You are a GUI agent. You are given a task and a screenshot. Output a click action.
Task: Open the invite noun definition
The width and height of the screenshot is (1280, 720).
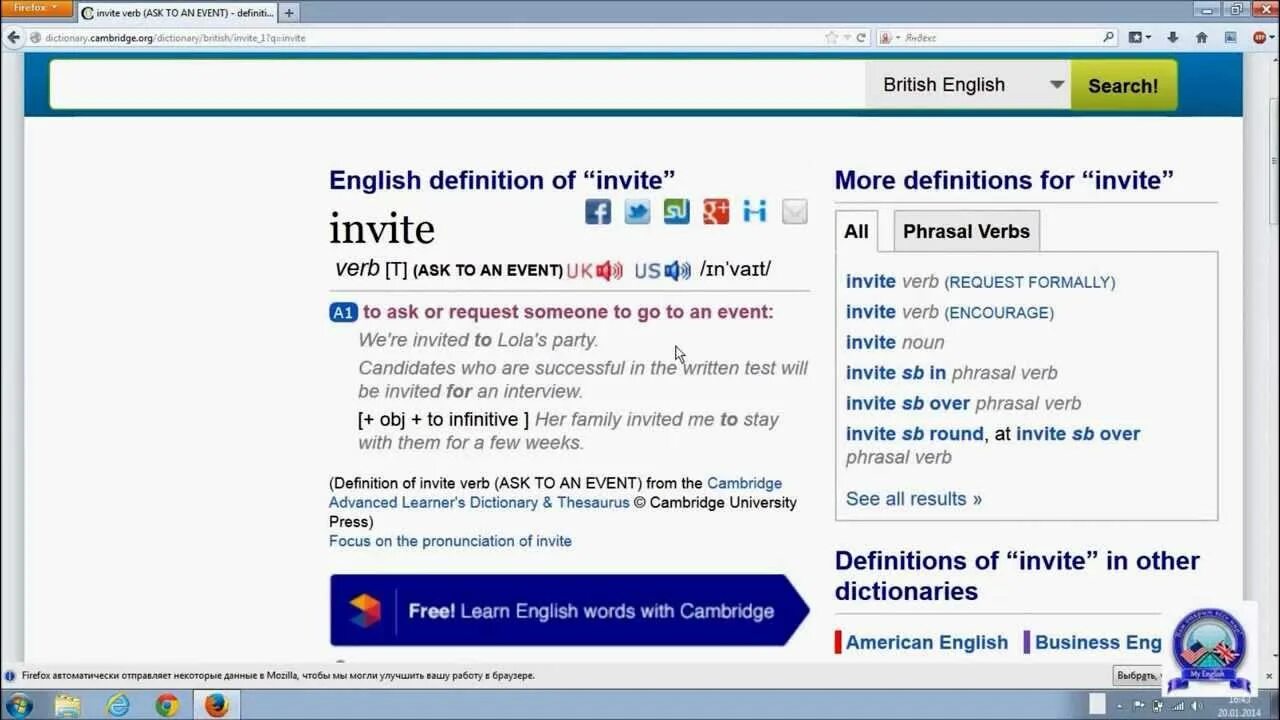click(x=895, y=342)
